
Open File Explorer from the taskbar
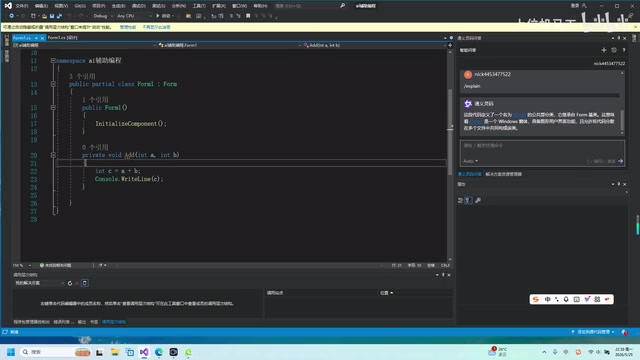(x=115, y=352)
